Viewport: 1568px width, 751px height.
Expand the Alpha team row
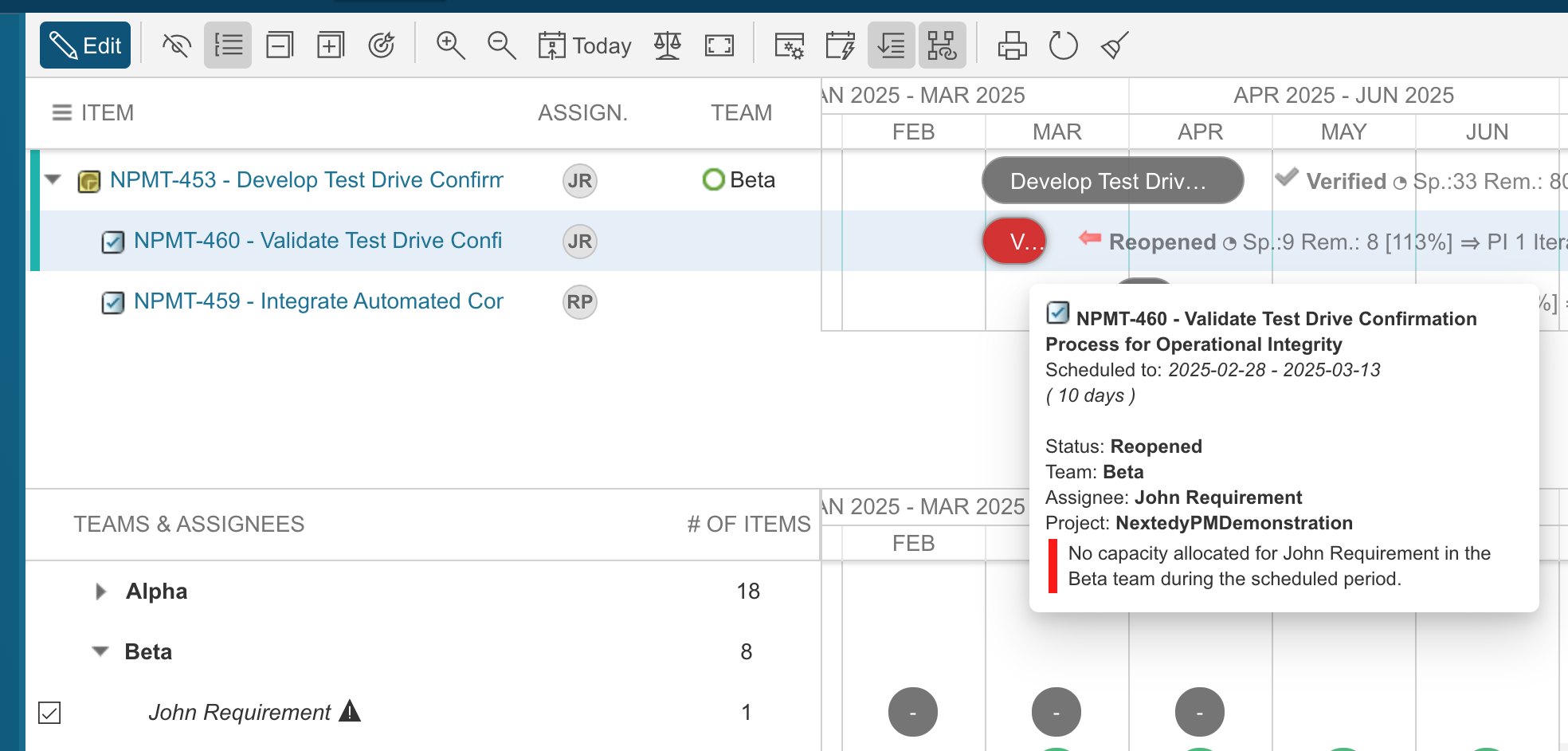tap(100, 592)
